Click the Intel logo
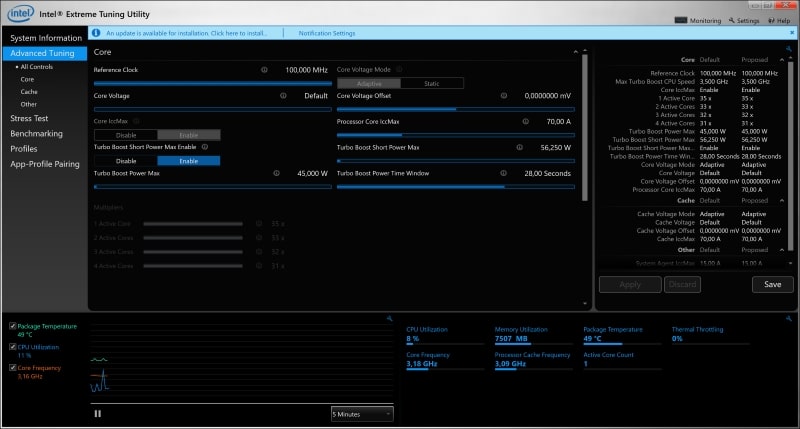This screenshot has height=429, width=800. tap(20, 13)
